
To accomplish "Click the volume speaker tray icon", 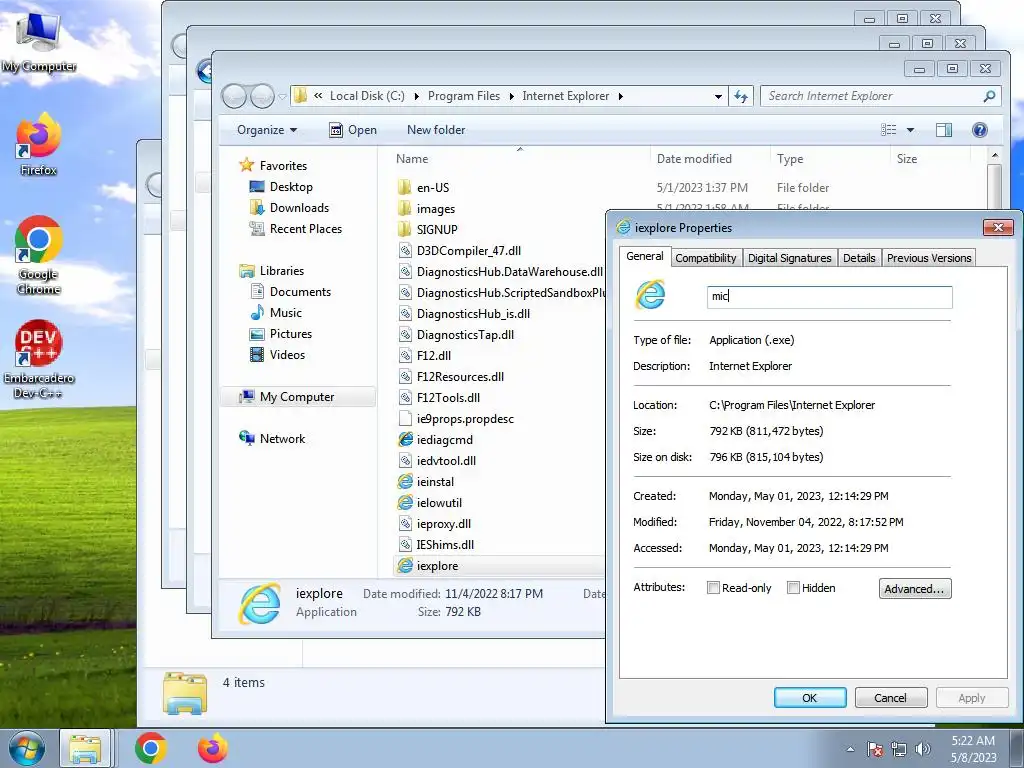I will pos(922,749).
